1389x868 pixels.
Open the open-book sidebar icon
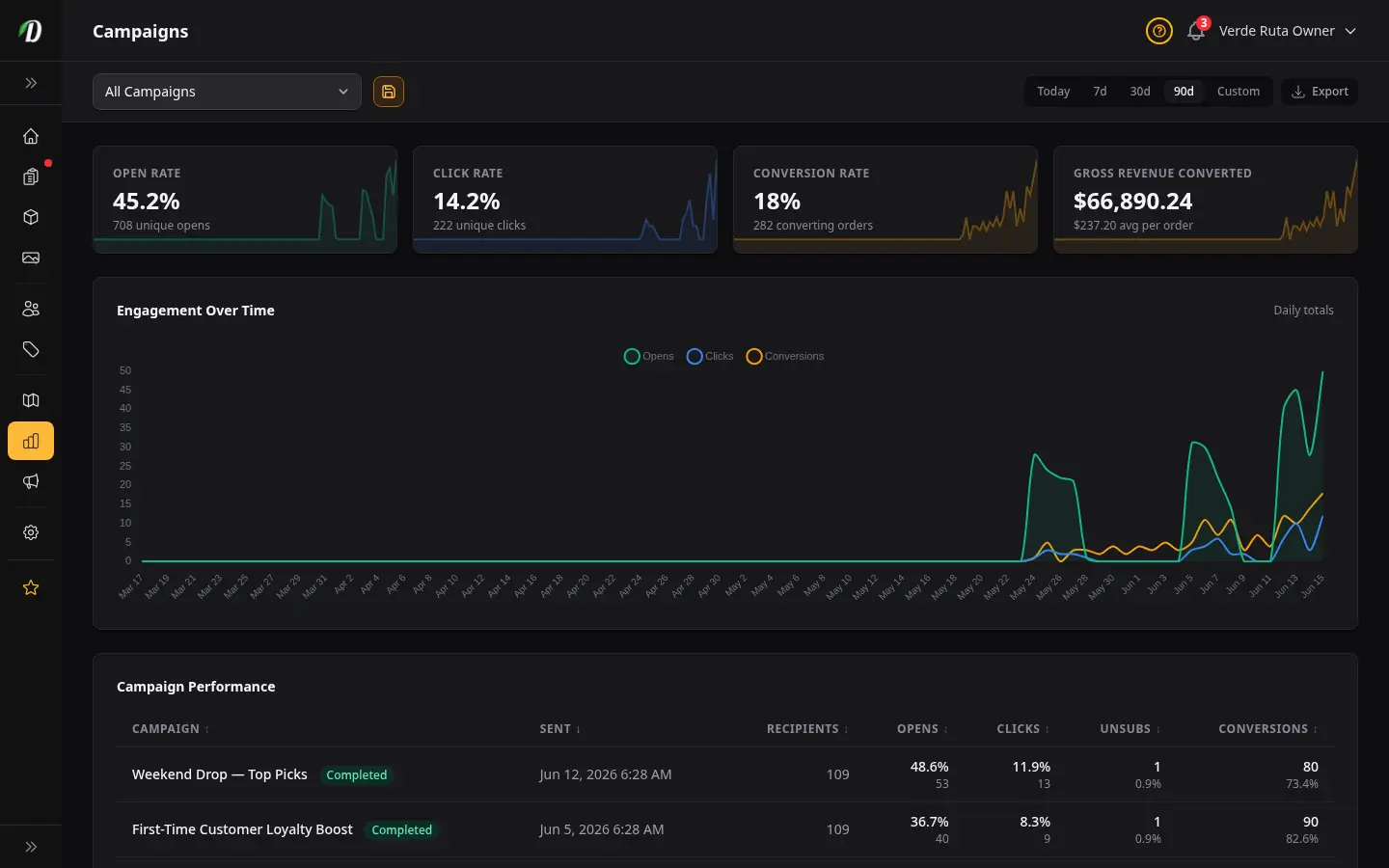coord(31,400)
